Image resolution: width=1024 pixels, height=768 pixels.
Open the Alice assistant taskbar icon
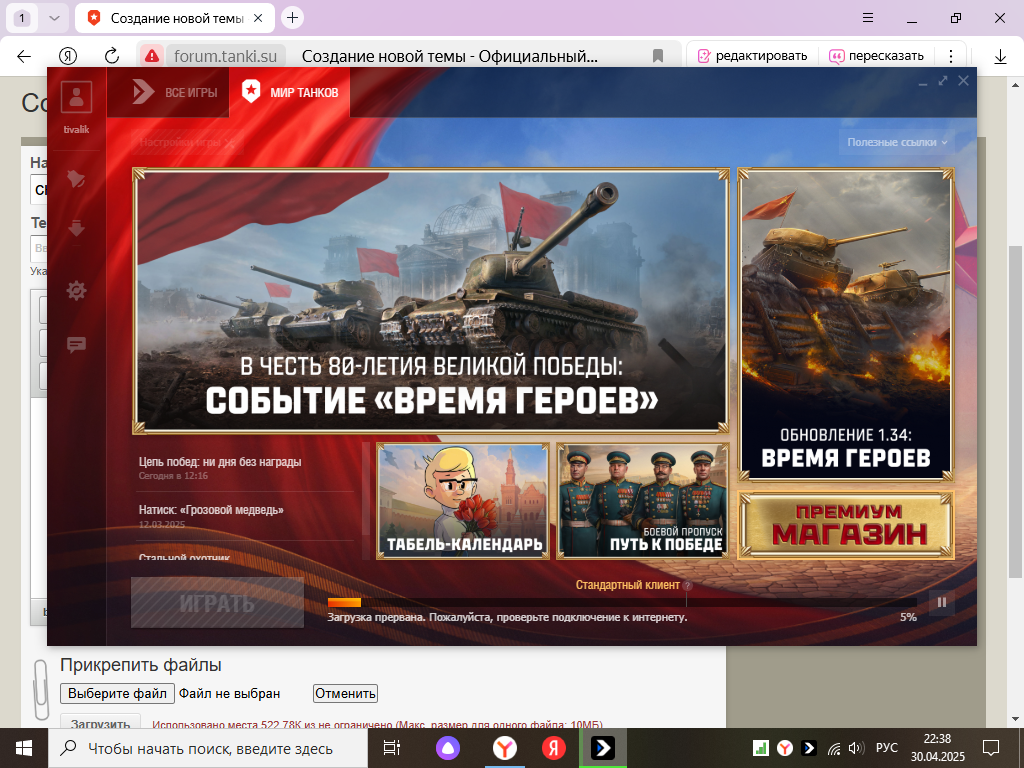coord(448,748)
